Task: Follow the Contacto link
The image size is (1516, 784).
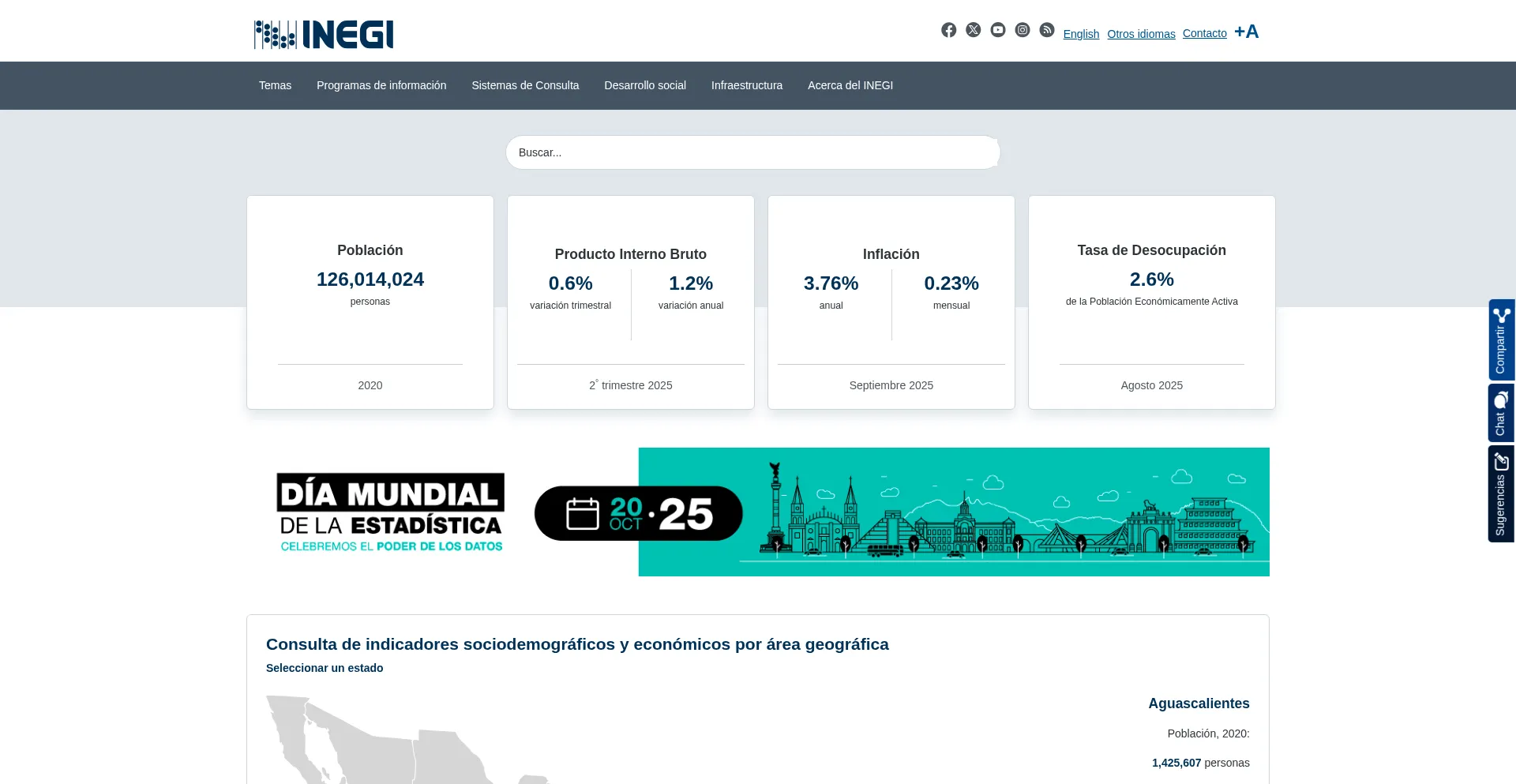Action: [x=1204, y=33]
